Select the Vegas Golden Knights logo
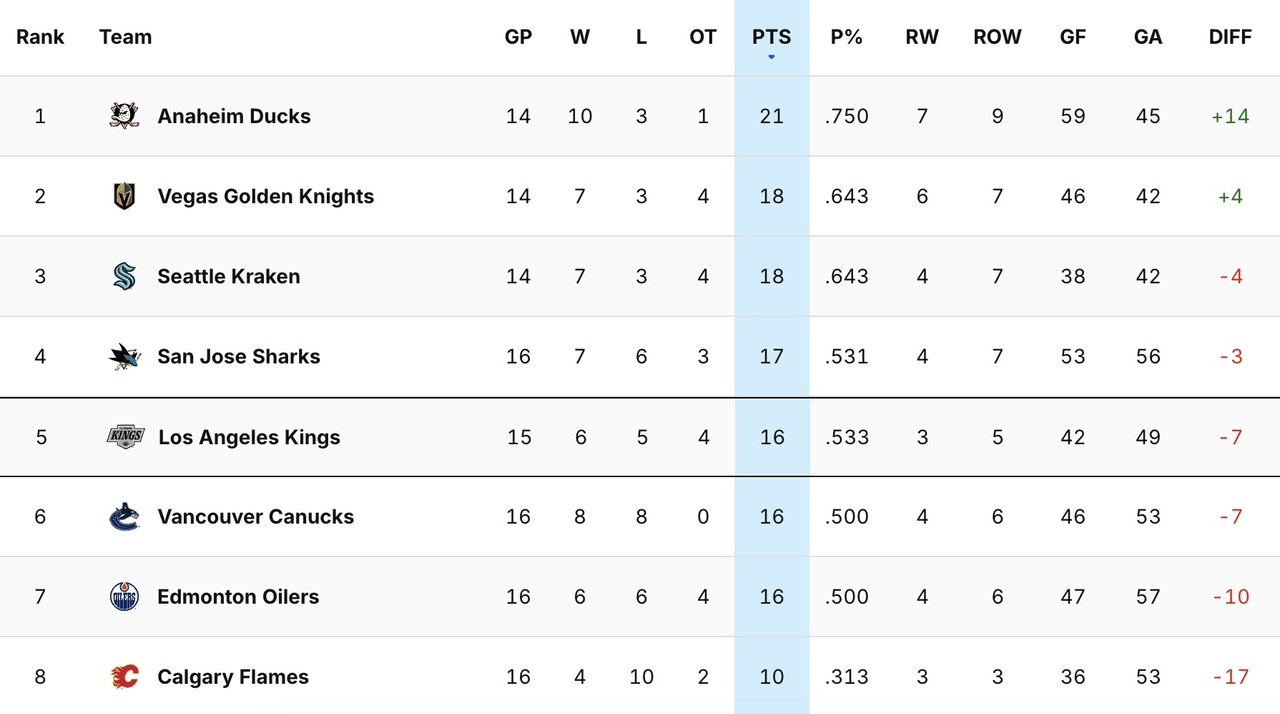 click(123, 196)
